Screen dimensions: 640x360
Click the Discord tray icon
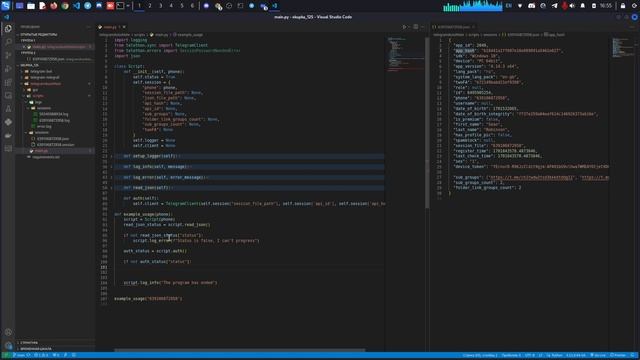coord(531,6)
